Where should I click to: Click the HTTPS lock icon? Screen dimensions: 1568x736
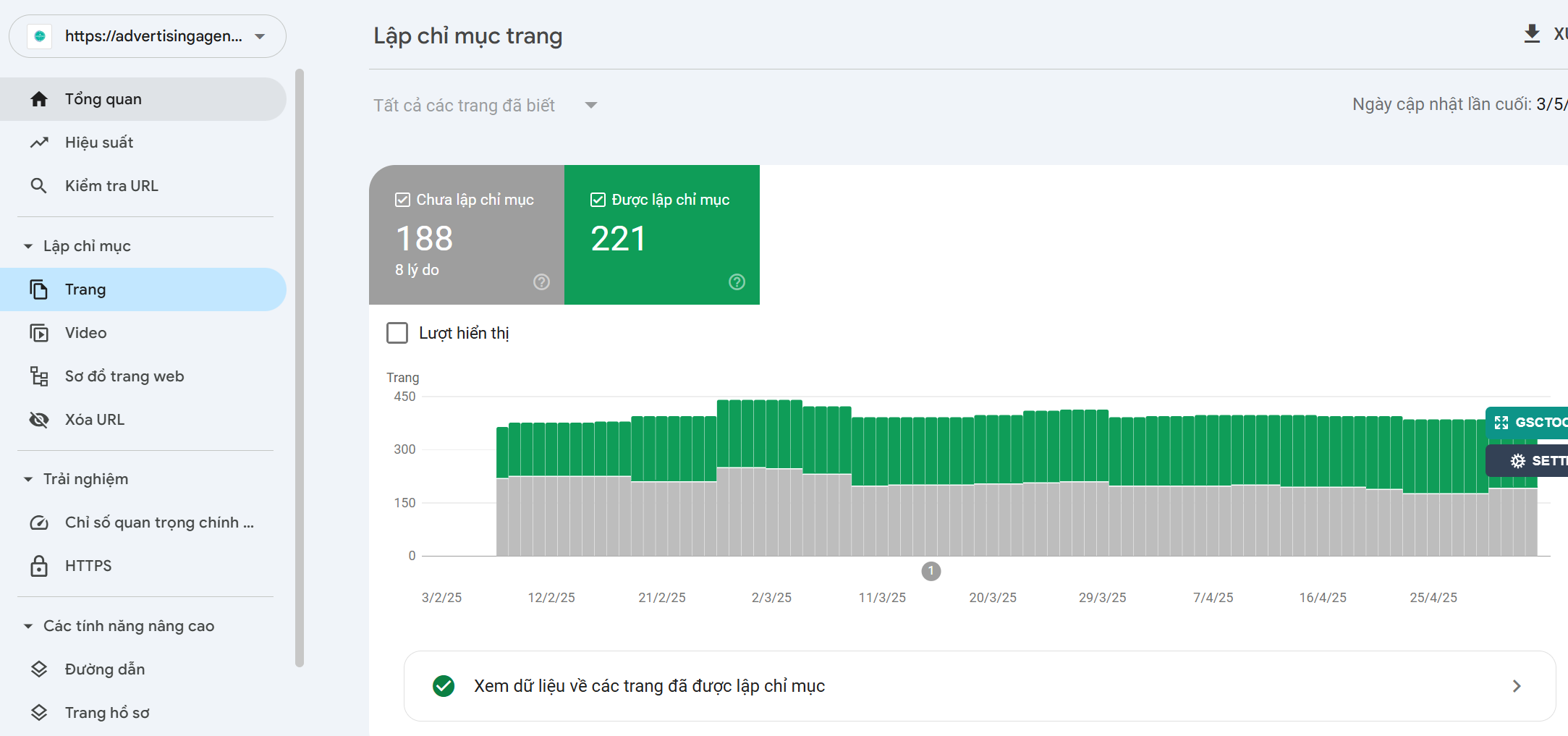click(39, 566)
